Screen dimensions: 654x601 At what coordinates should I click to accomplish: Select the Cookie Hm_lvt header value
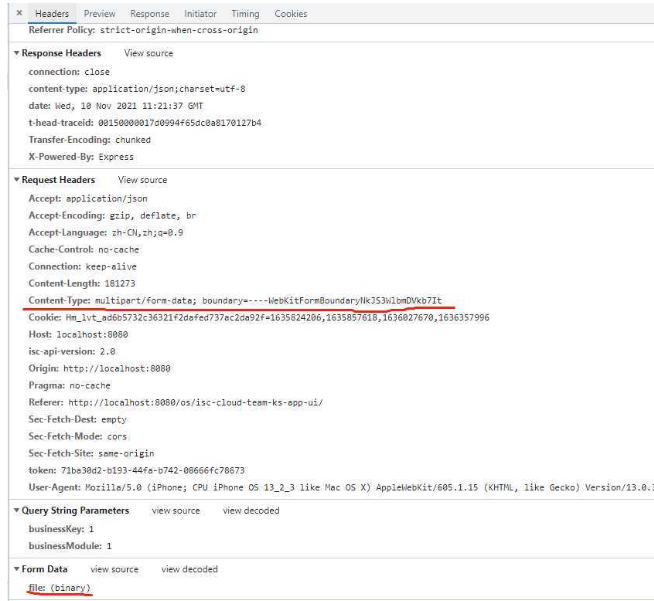pyautogui.click(x=277, y=317)
